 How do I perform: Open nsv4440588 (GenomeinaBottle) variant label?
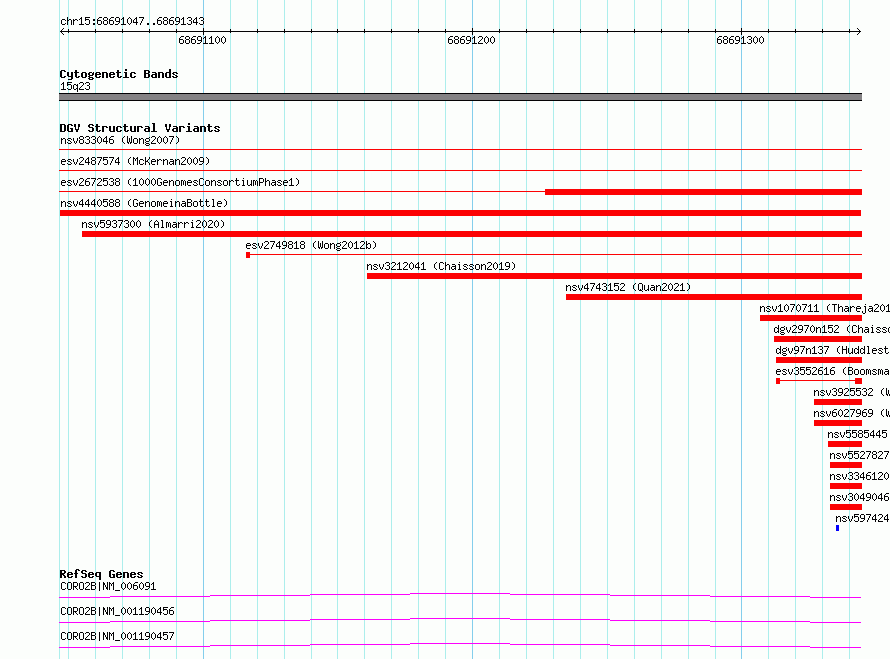coord(144,203)
